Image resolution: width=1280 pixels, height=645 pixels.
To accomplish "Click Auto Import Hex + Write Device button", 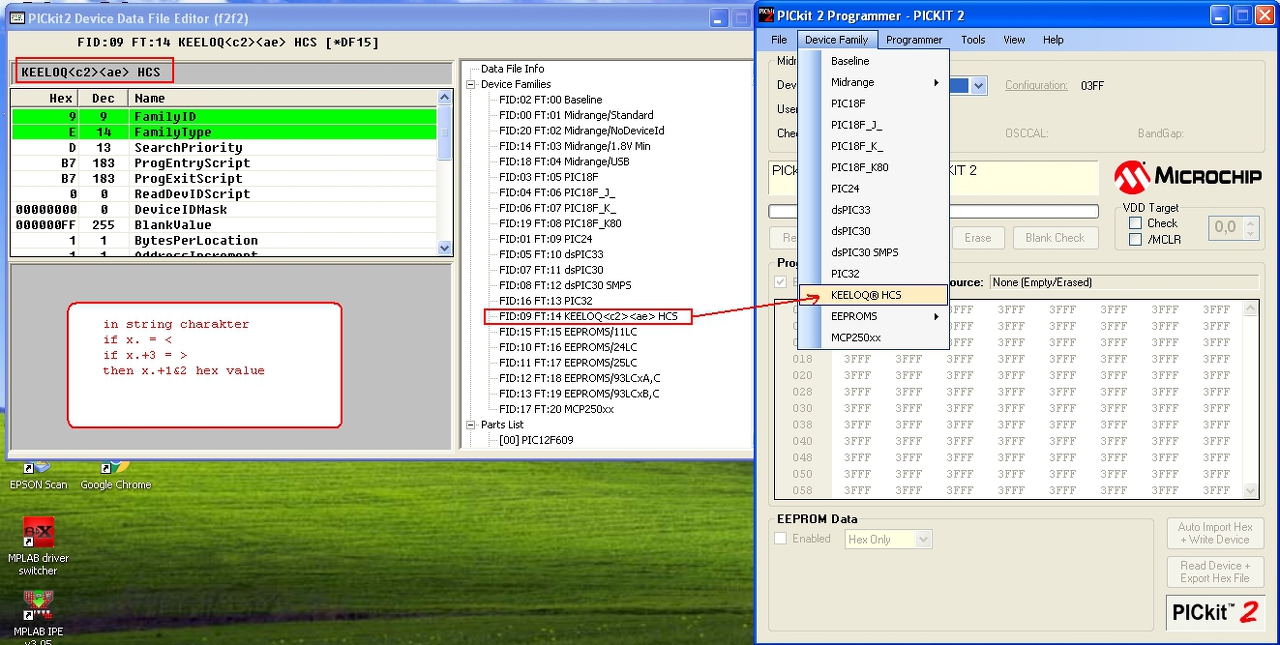I will point(1215,533).
